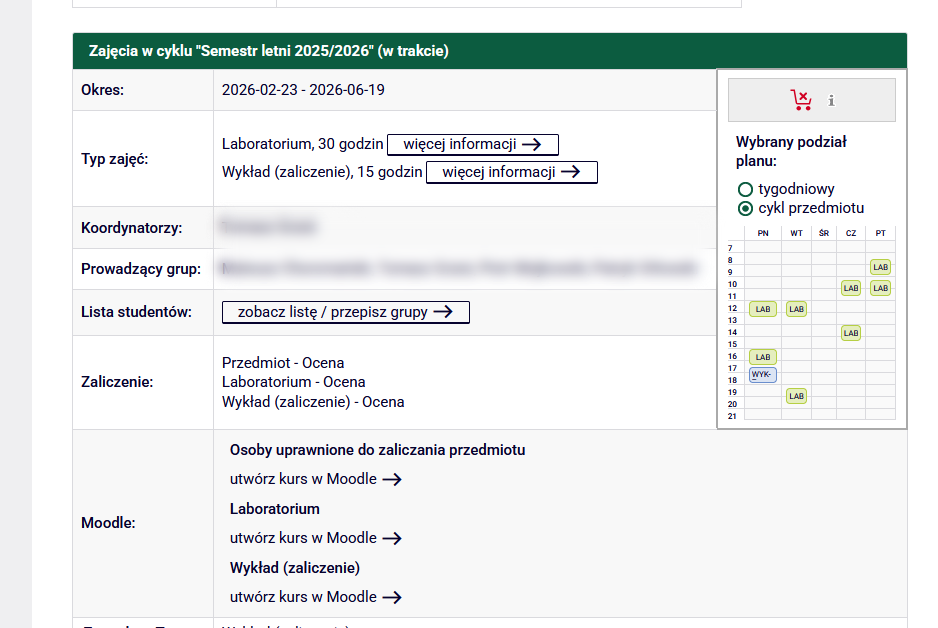Create Moodle course for Osoby uprawnione

pyautogui.click(x=316, y=479)
